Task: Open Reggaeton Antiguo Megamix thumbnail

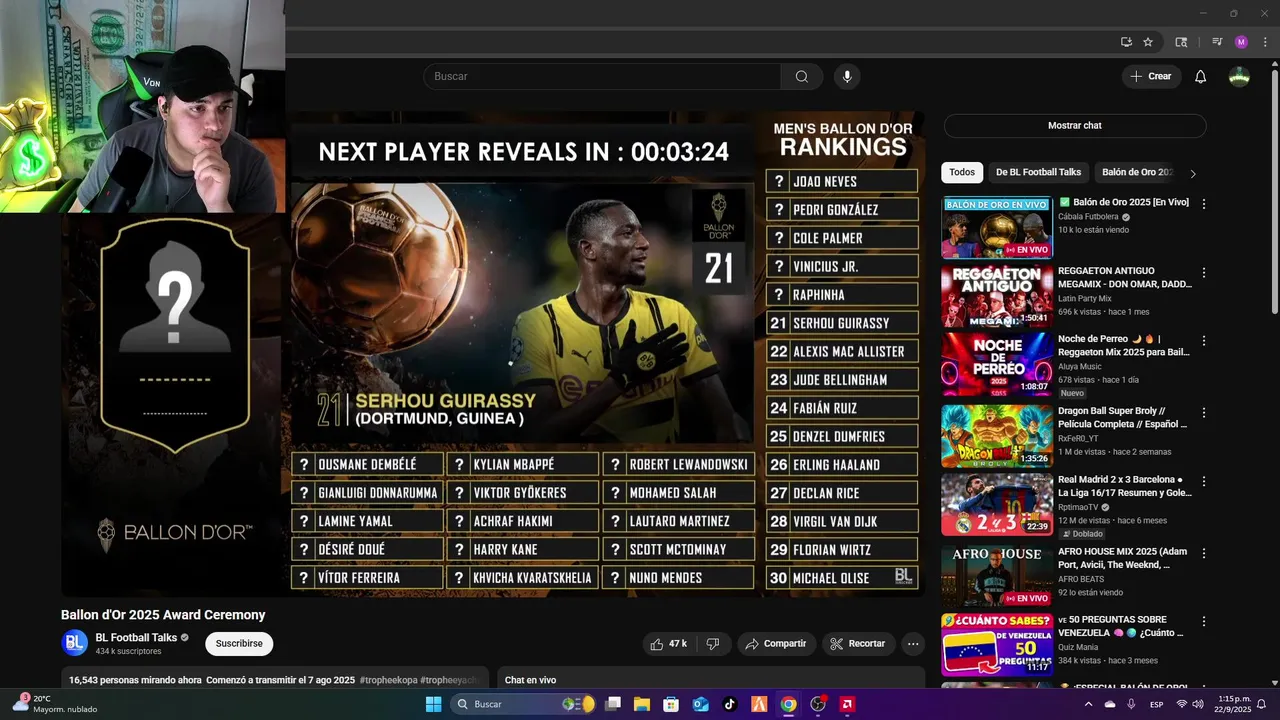Action: [996, 296]
